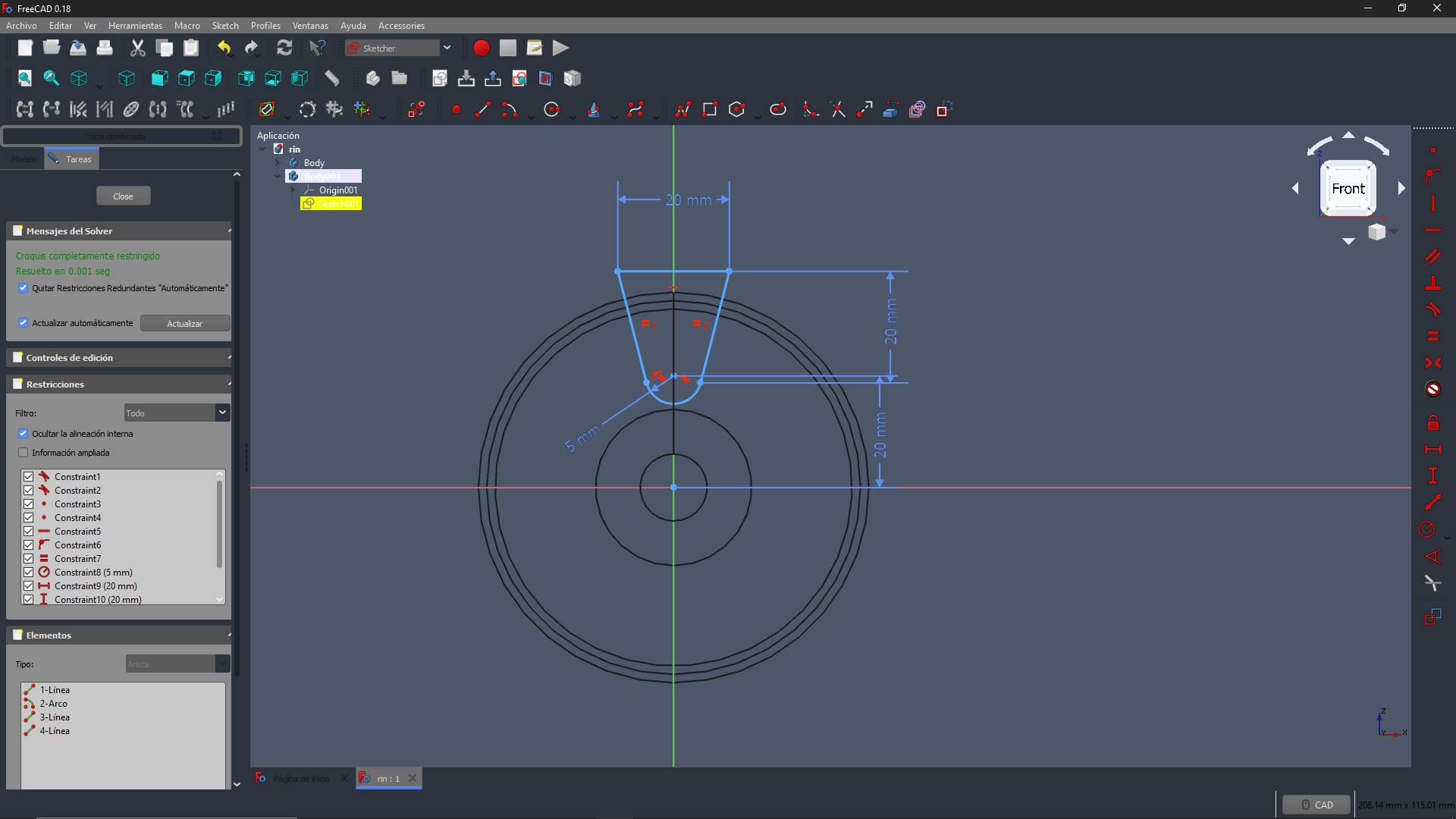
Task: Click the Close button
Action: [123, 196]
